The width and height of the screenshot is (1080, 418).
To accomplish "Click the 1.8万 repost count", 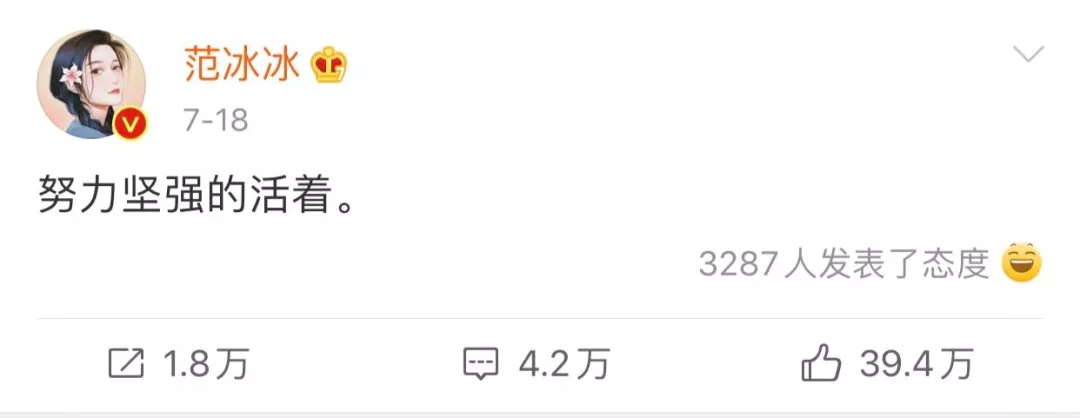I will point(205,364).
